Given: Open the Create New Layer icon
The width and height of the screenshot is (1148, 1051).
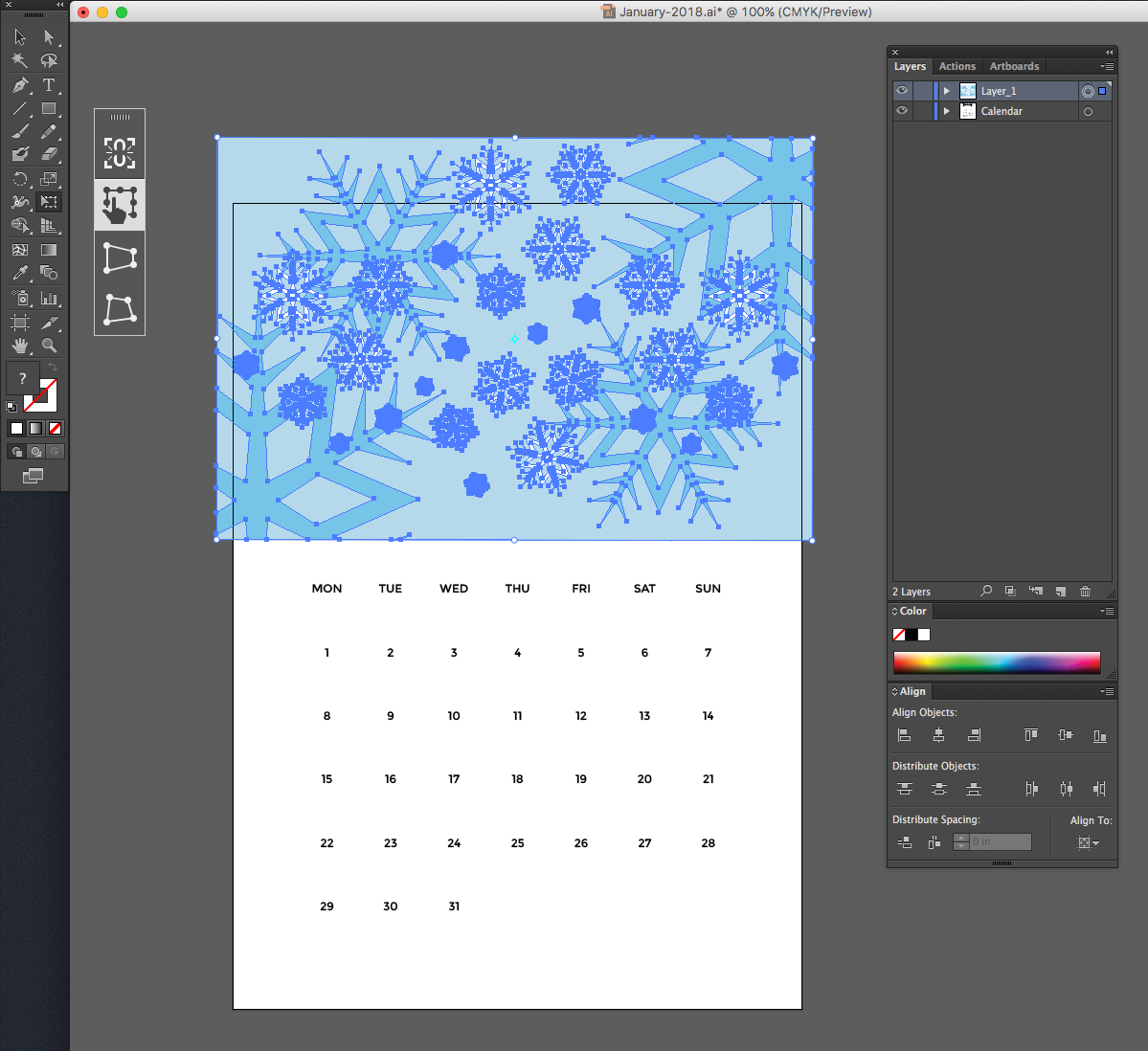Looking at the screenshot, I should [x=1060, y=591].
